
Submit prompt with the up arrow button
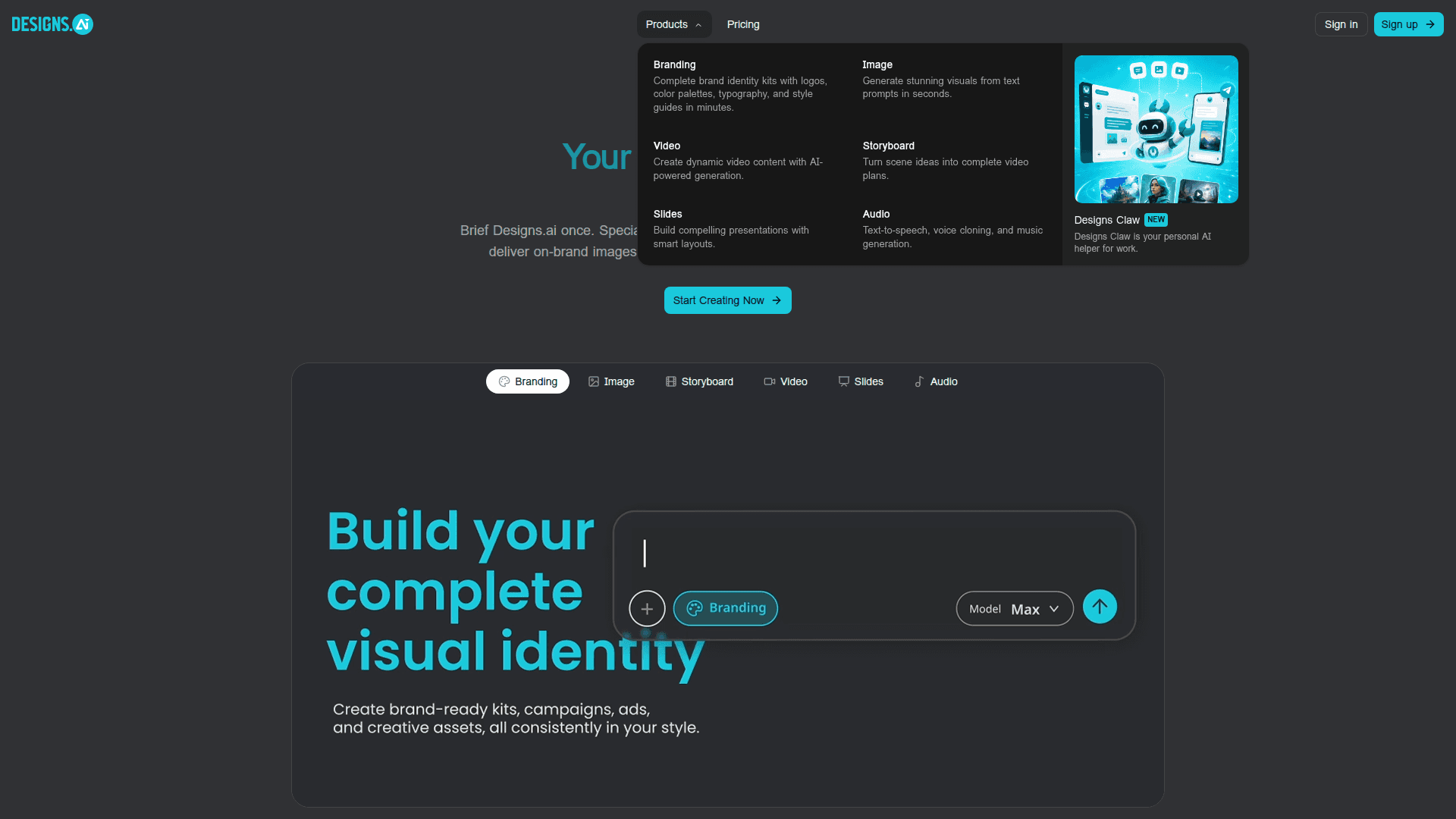pyautogui.click(x=1100, y=607)
